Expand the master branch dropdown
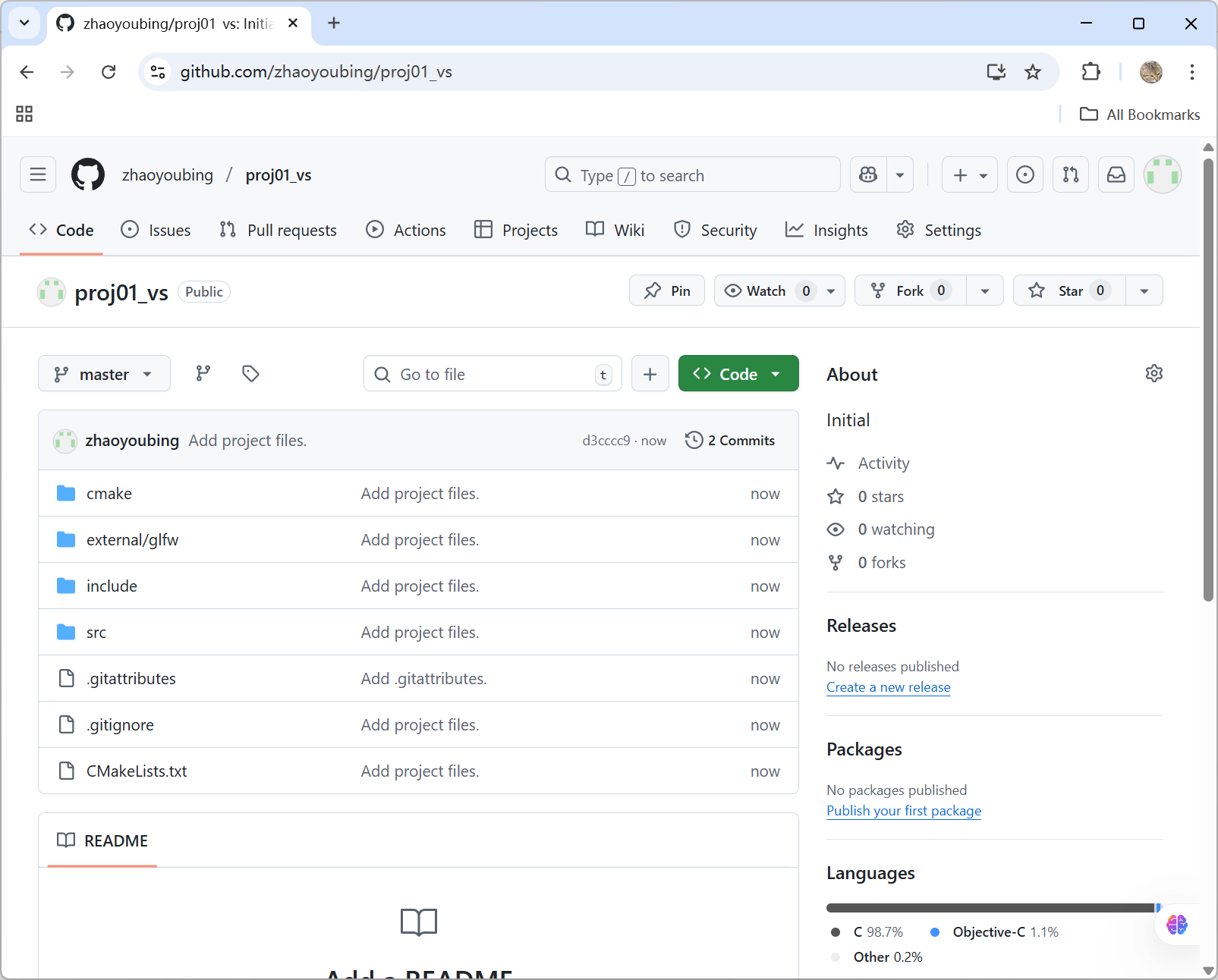Viewport: 1218px width, 980px height. [104, 374]
